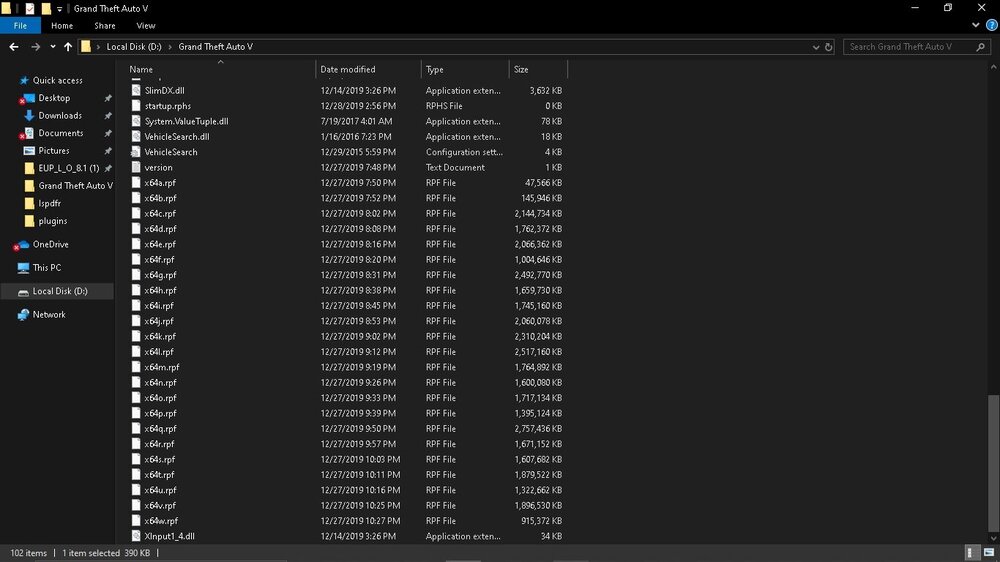The height and width of the screenshot is (562, 1000).
Task: Click the pin icon next to Pictures
Action: pyautogui.click(x=108, y=151)
